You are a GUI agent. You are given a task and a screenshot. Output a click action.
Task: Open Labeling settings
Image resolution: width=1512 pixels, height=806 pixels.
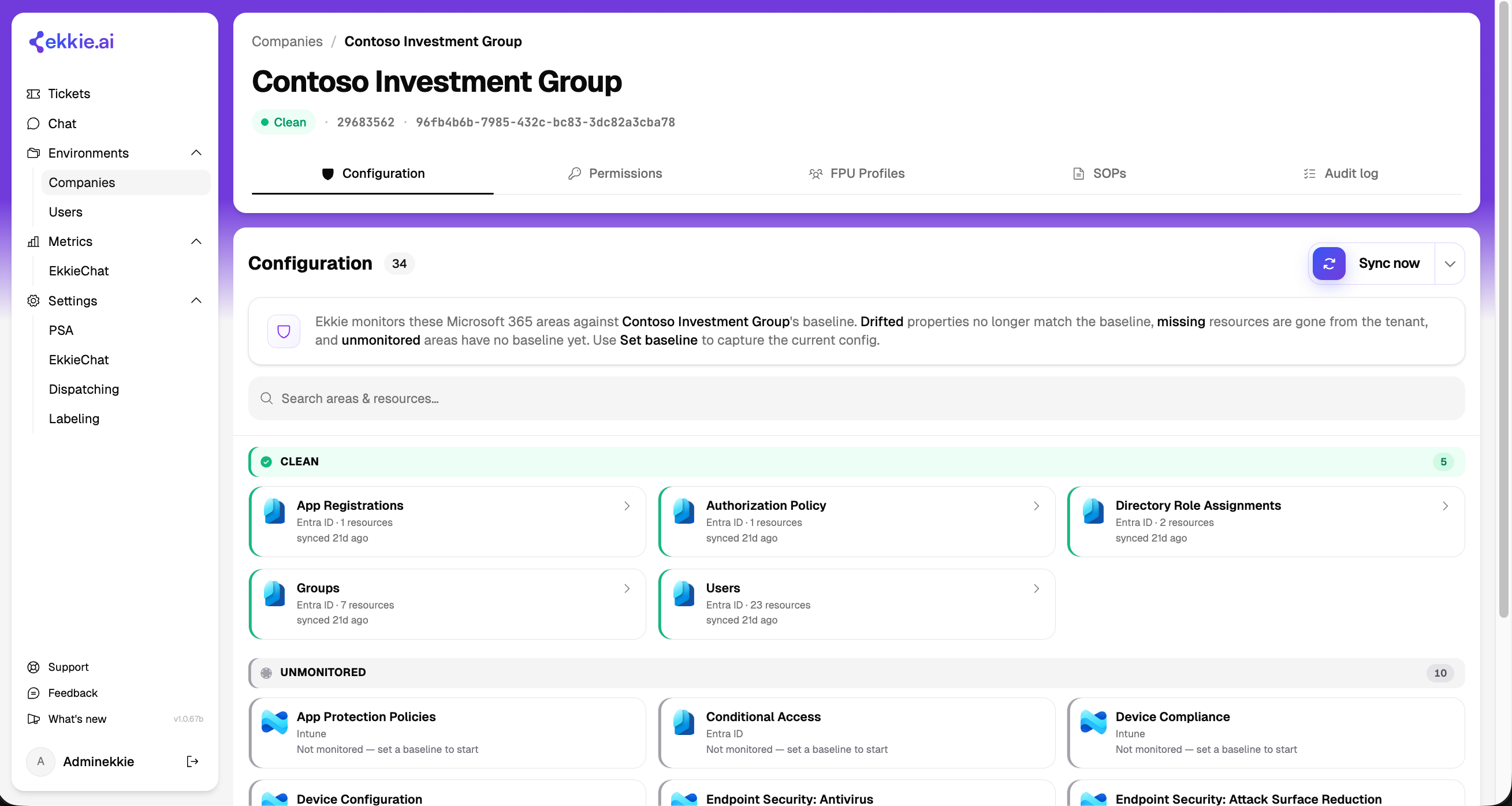(125, 419)
